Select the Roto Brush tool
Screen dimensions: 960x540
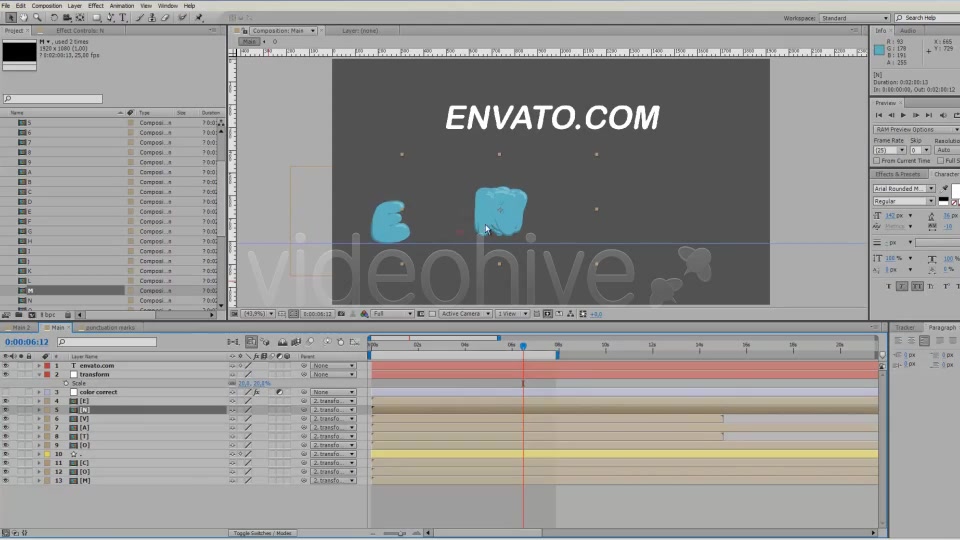(182, 18)
